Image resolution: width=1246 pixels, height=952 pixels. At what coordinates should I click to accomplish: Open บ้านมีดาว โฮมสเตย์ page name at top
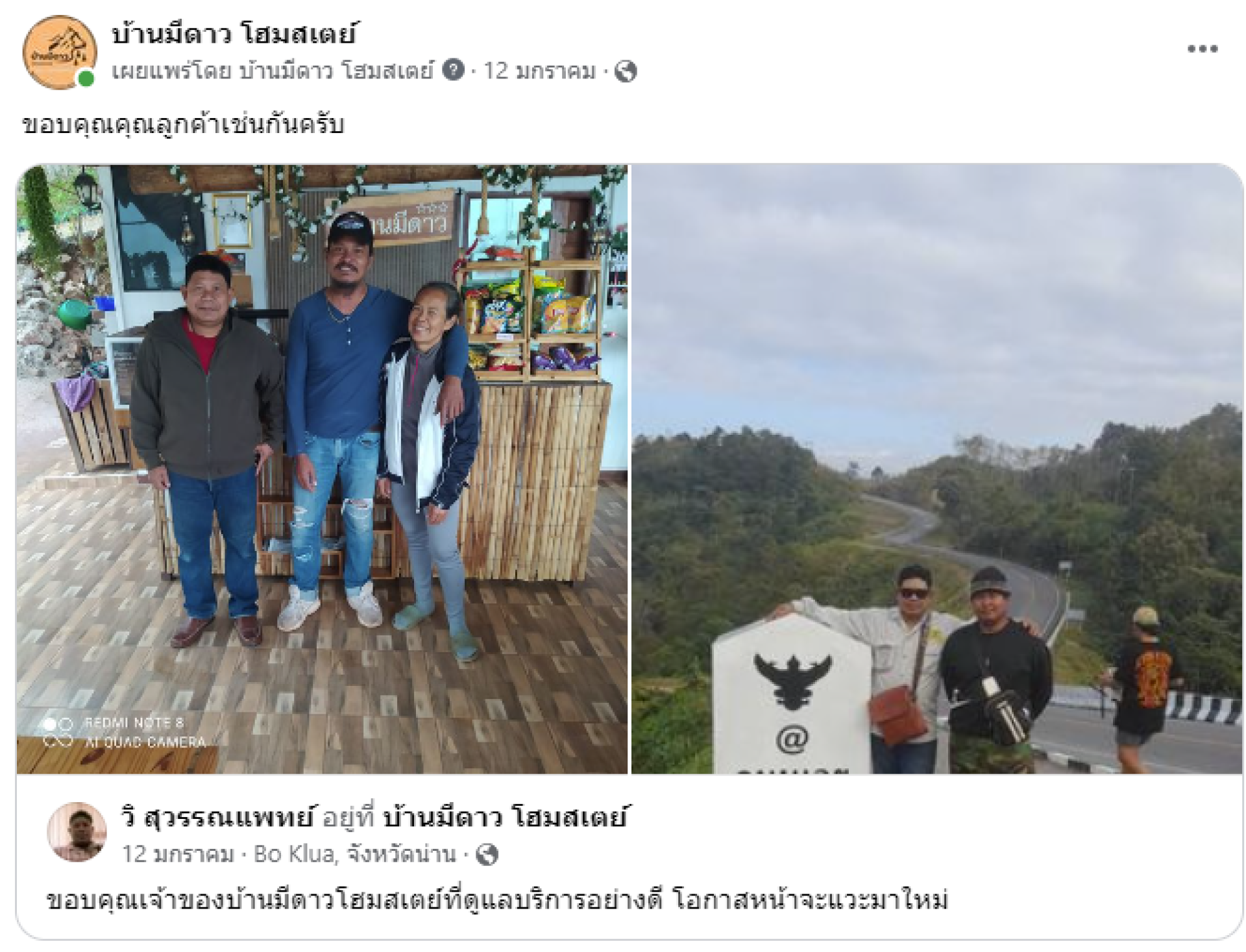[x=234, y=34]
